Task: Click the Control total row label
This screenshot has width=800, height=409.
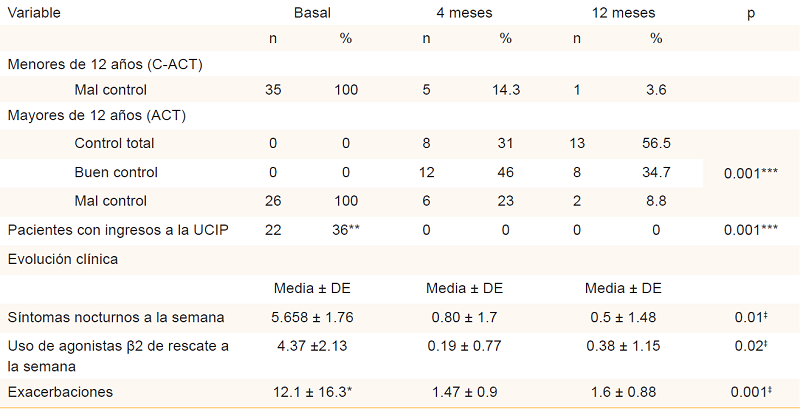Action: click(115, 144)
